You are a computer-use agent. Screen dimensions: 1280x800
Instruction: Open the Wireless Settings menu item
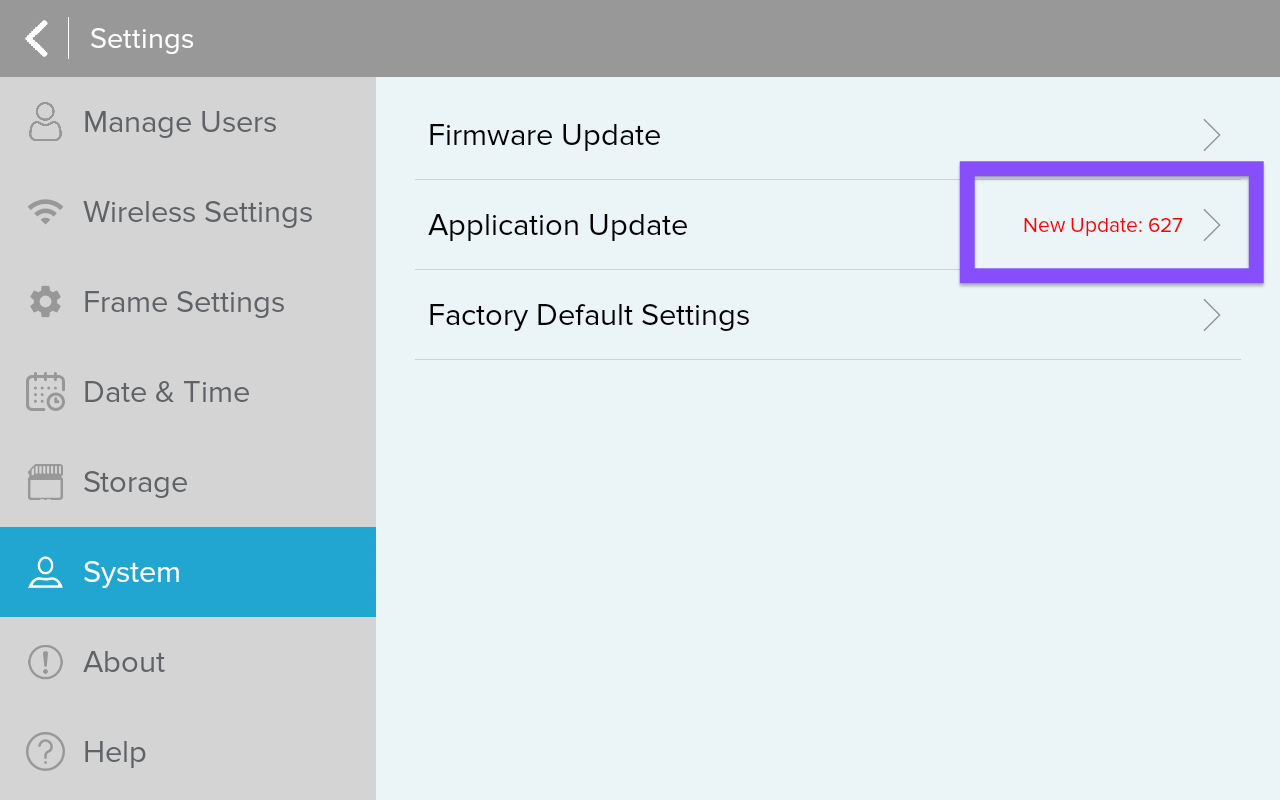(197, 212)
